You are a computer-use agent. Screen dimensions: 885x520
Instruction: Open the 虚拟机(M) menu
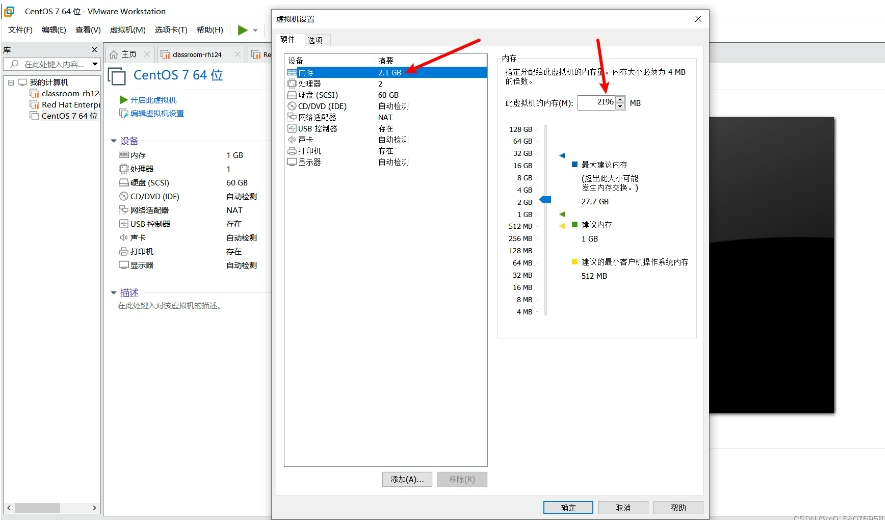click(x=128, y=30)
